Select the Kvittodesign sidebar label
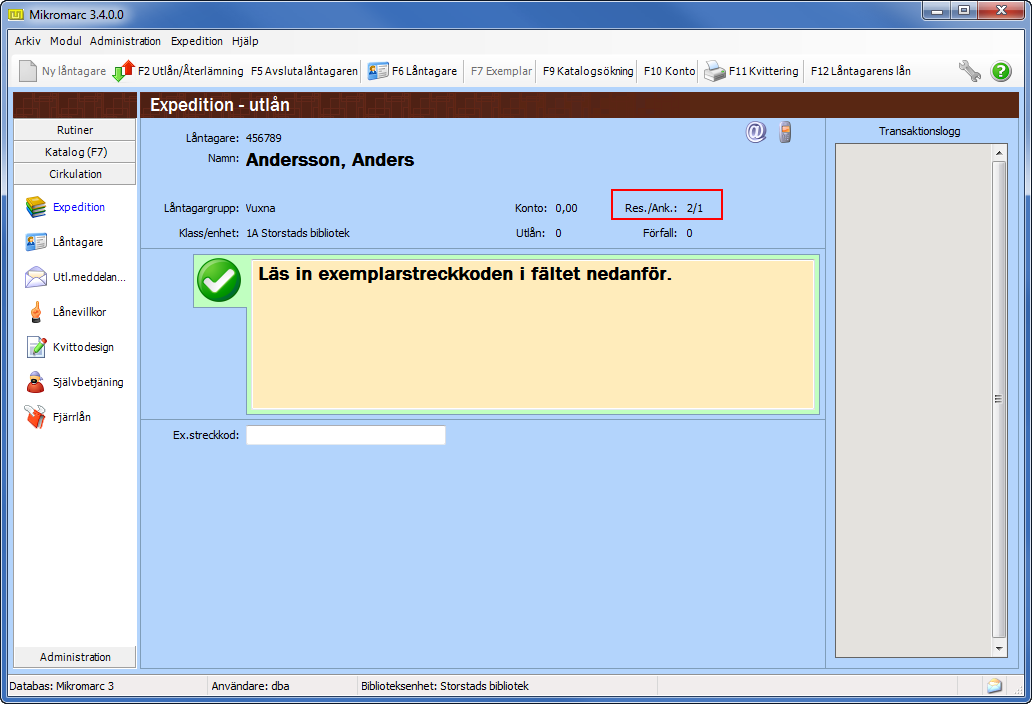The image size is (1032, 704). (x=84, y=347)
